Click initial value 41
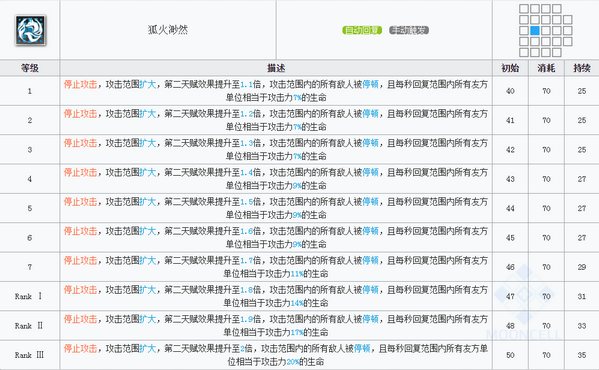 (x=510, y=120)
